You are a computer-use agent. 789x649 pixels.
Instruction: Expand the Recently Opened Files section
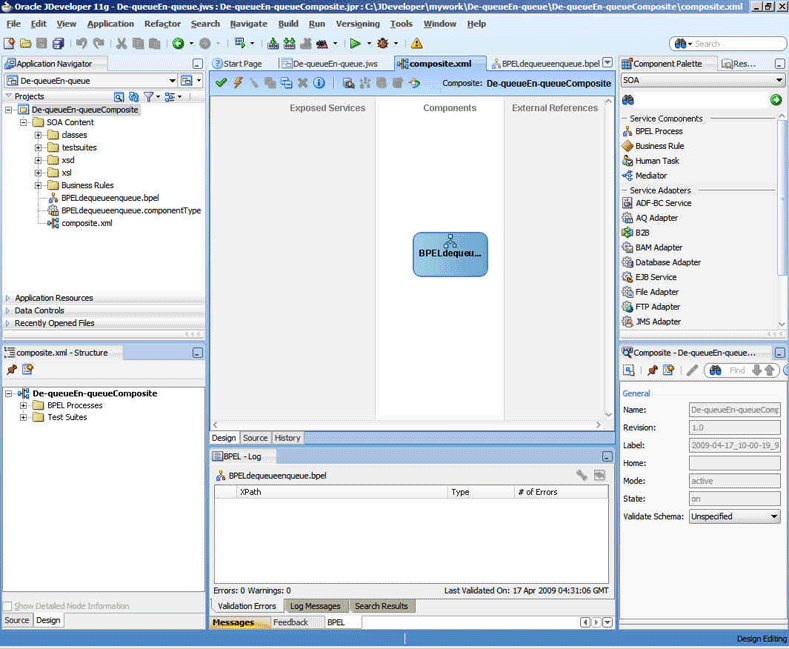tap(8, 323)
